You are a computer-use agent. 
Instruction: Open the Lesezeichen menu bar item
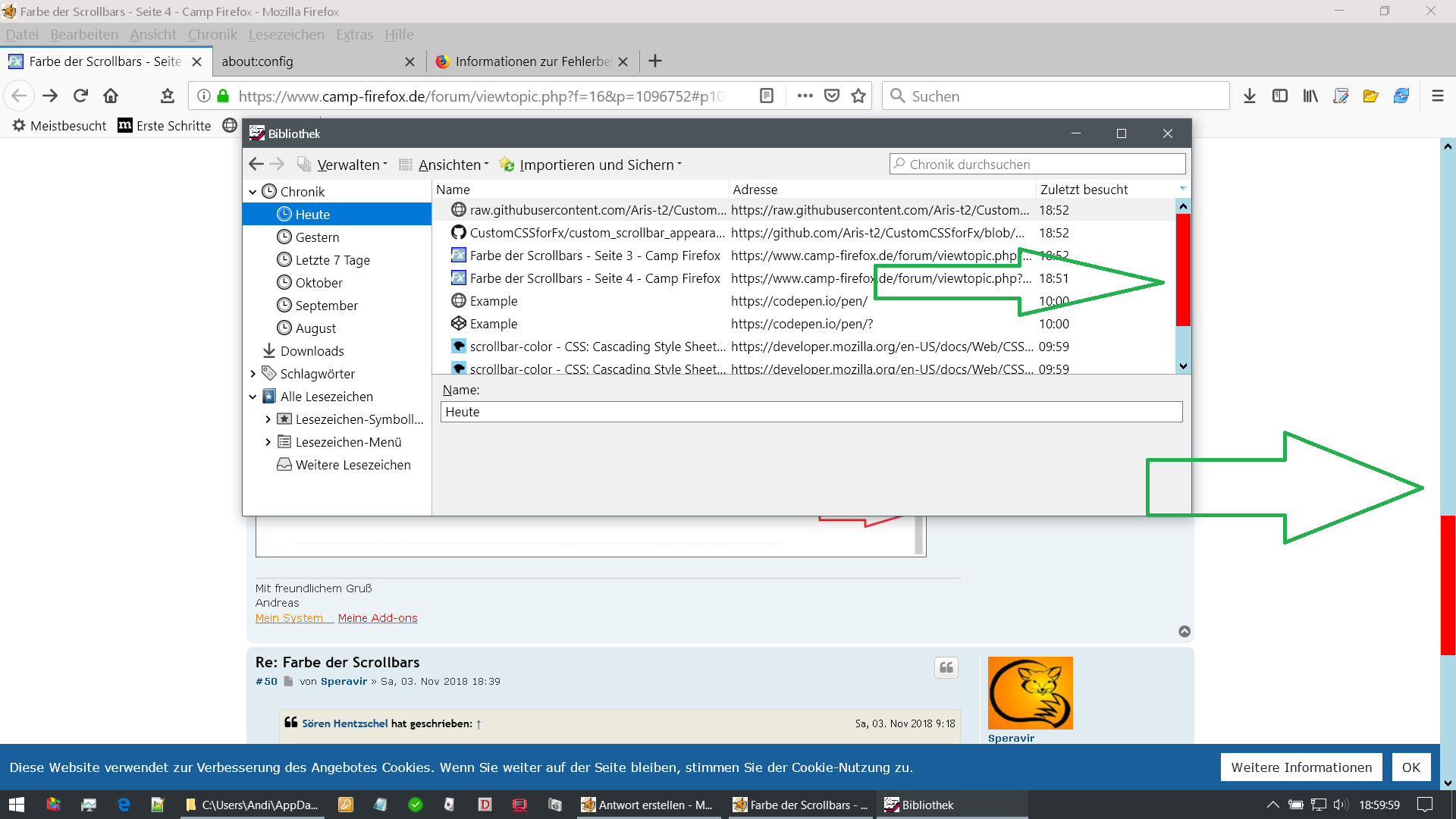[286, 34]
